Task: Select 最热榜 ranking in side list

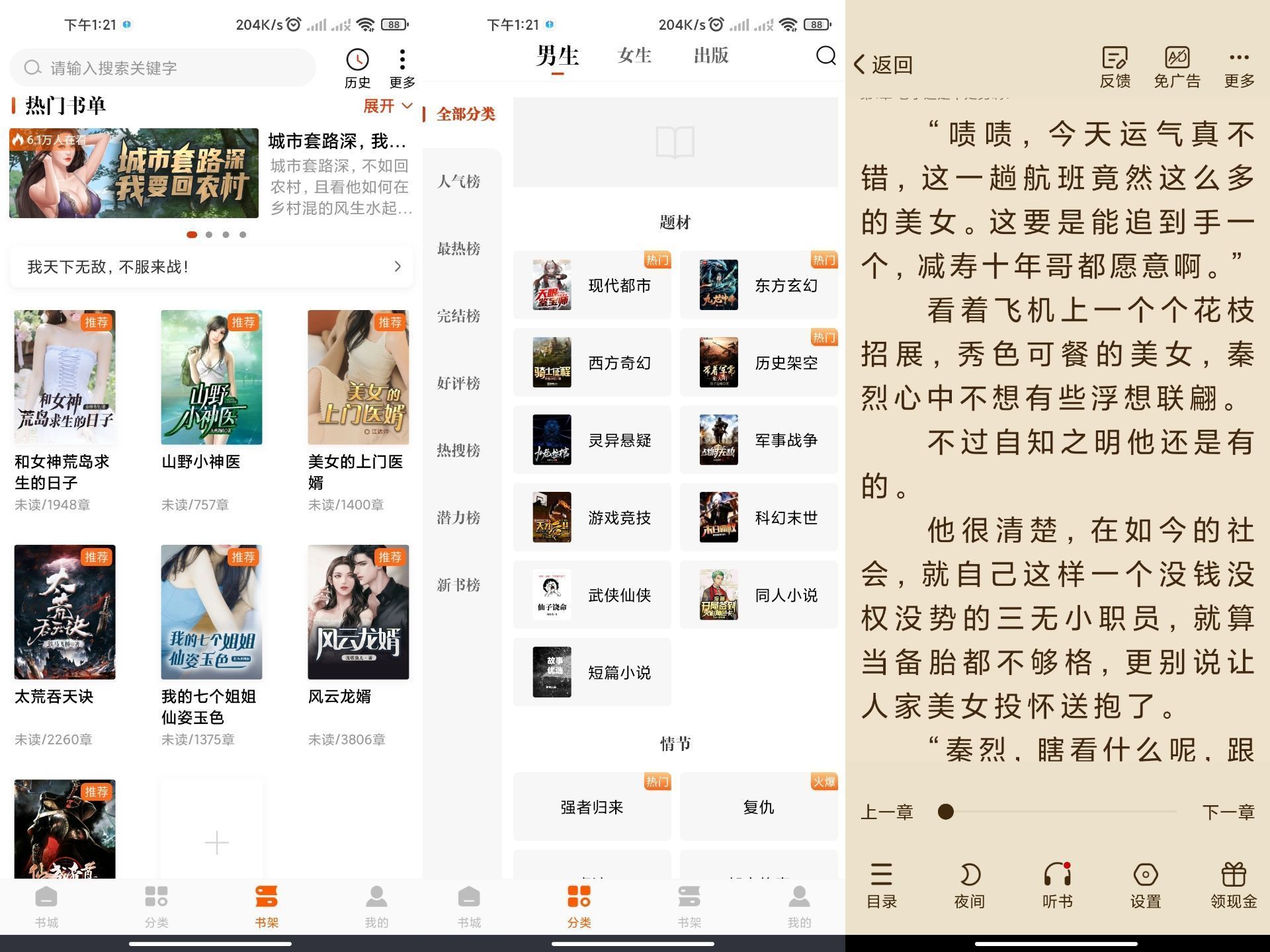Action: (x=458, y=249)
